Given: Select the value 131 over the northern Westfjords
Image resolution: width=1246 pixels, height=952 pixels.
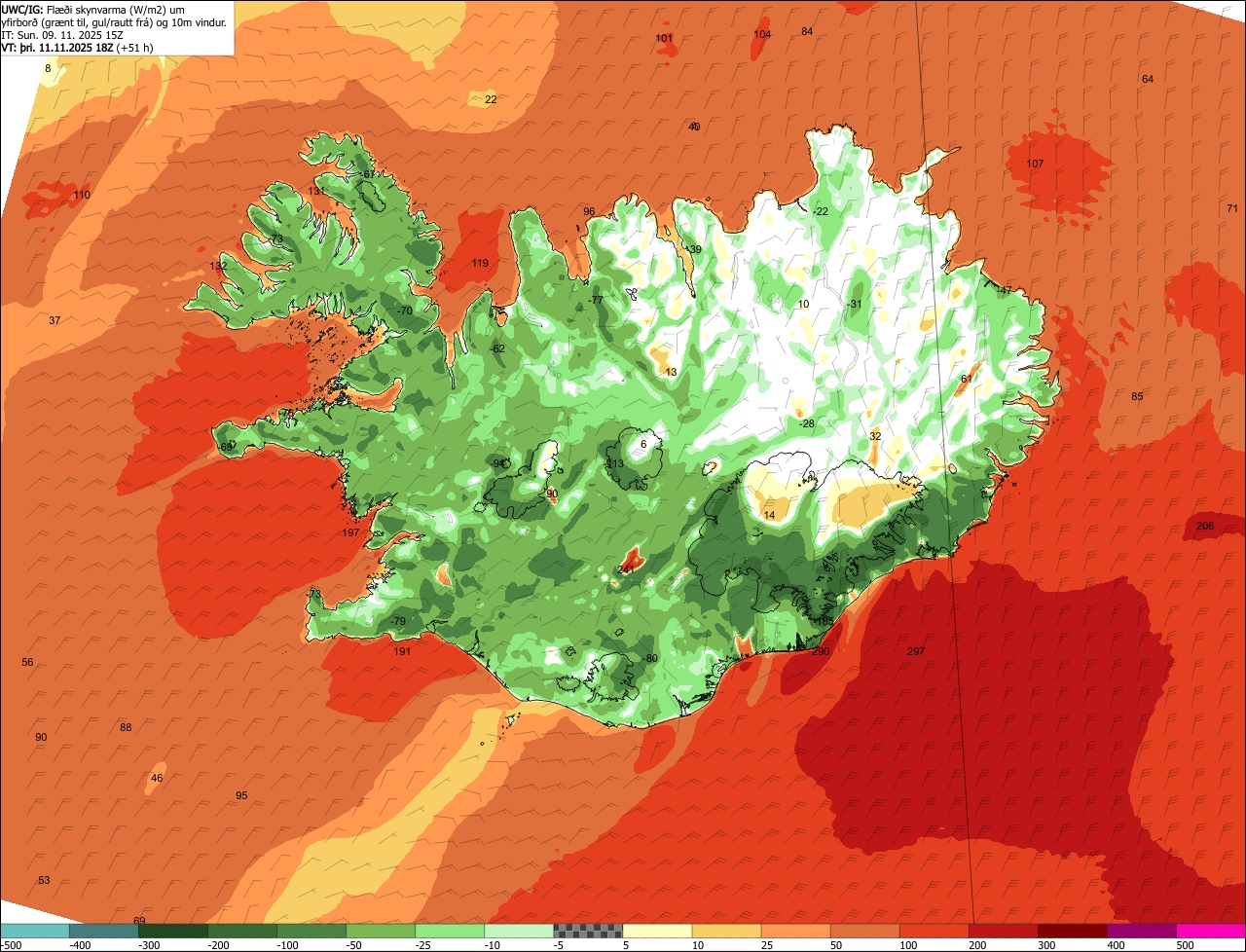Looking at the screenshot, I should point(316,191).
